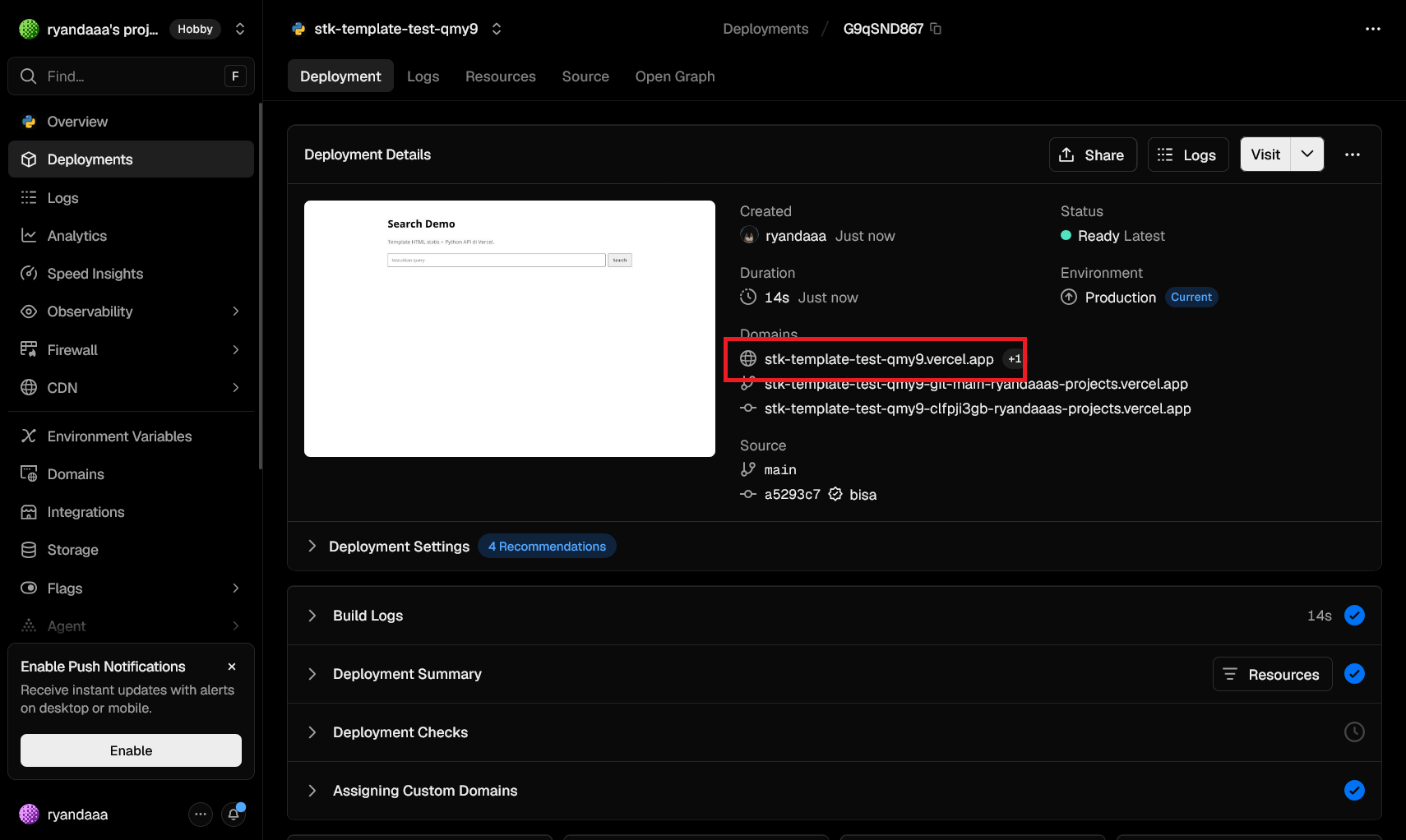Viewport: 1406px width, 840px height.
Task: Dismiss the Enable Push Notifications card
Action: (x=232, y=667)
